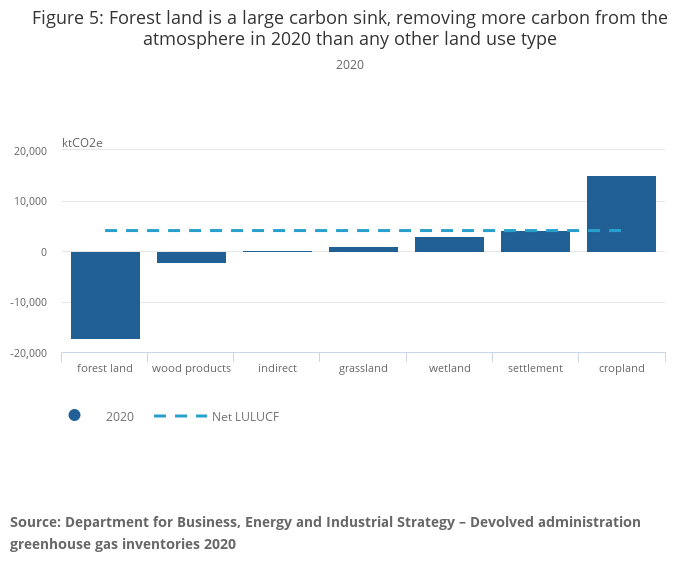Click the 2020 legend label text
Viewport: 700px width, 574px height.
(x=120, y=417)
